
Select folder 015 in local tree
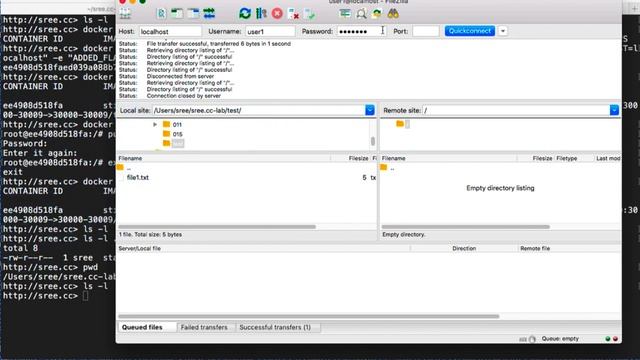(177, 134)
